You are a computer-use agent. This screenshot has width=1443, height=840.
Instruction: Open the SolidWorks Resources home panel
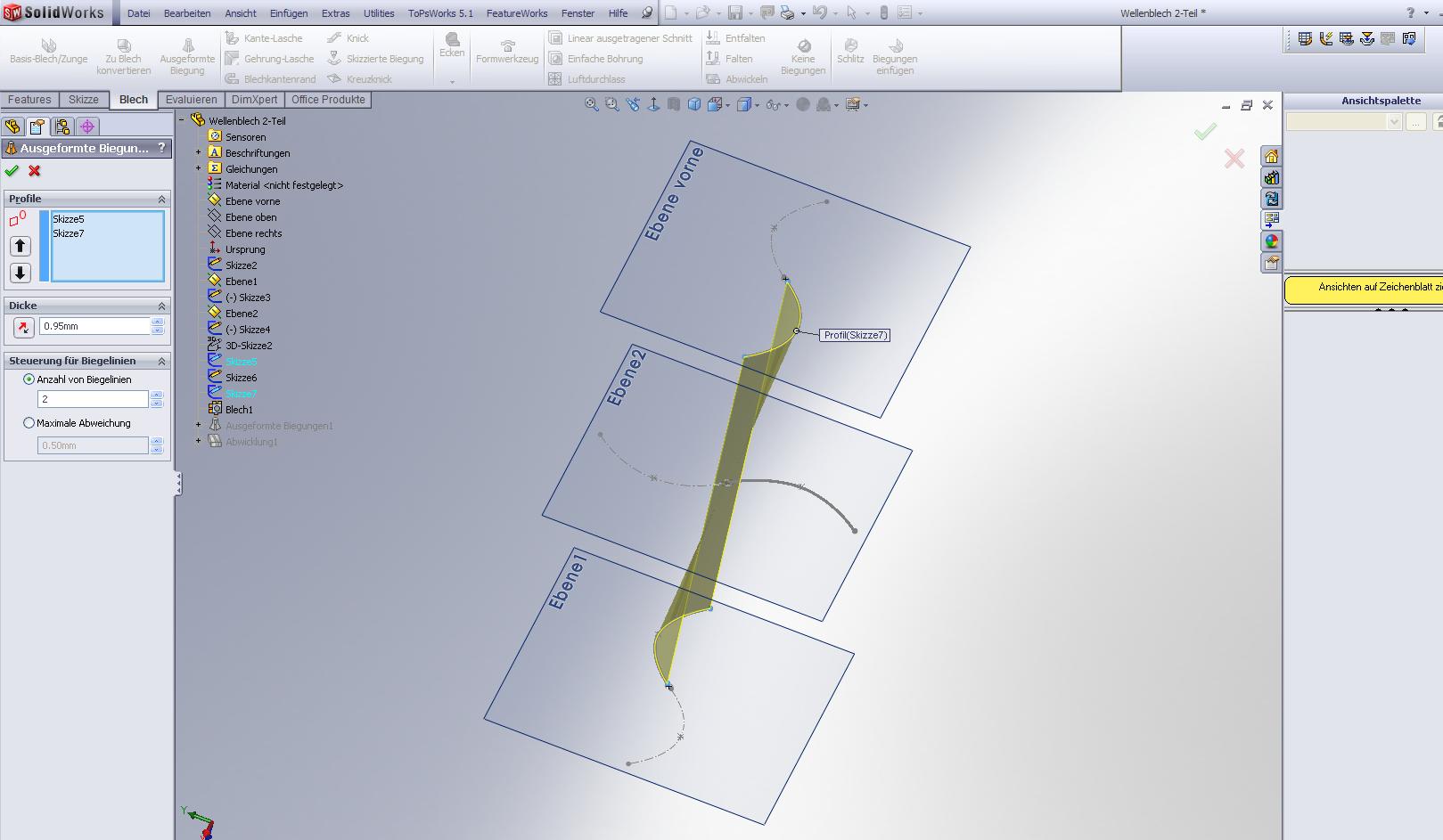pyautogui.click(x=1271, y=157)
